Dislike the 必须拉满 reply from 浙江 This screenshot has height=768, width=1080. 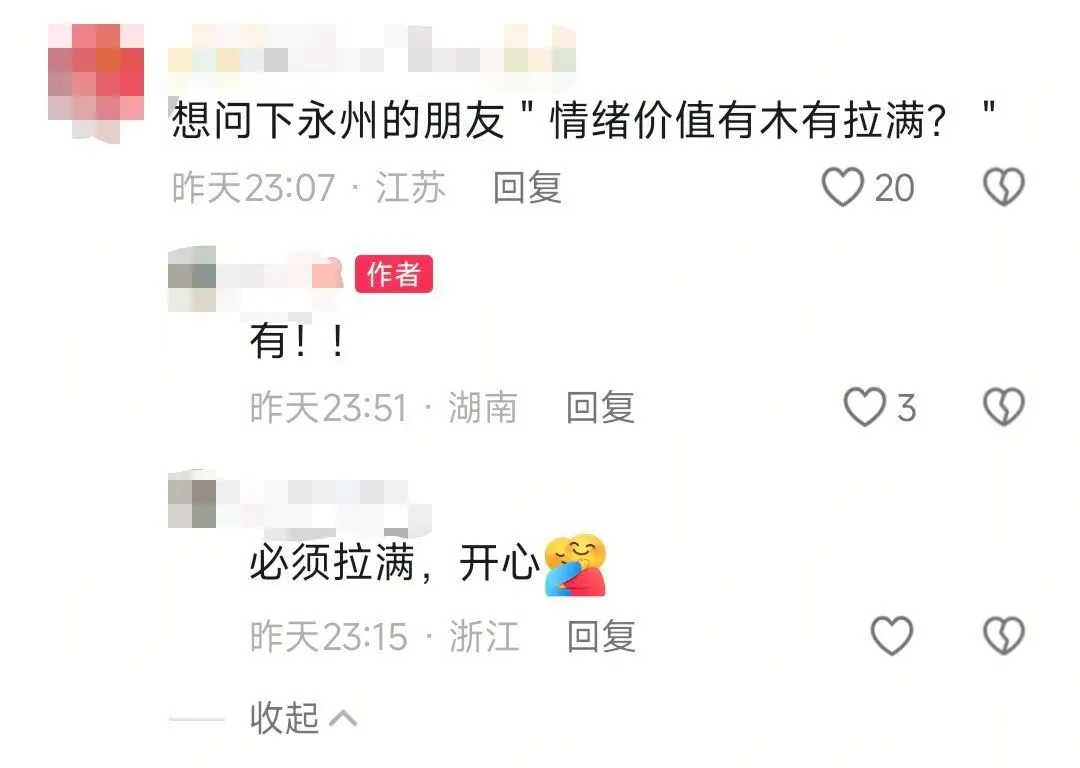1004,635
